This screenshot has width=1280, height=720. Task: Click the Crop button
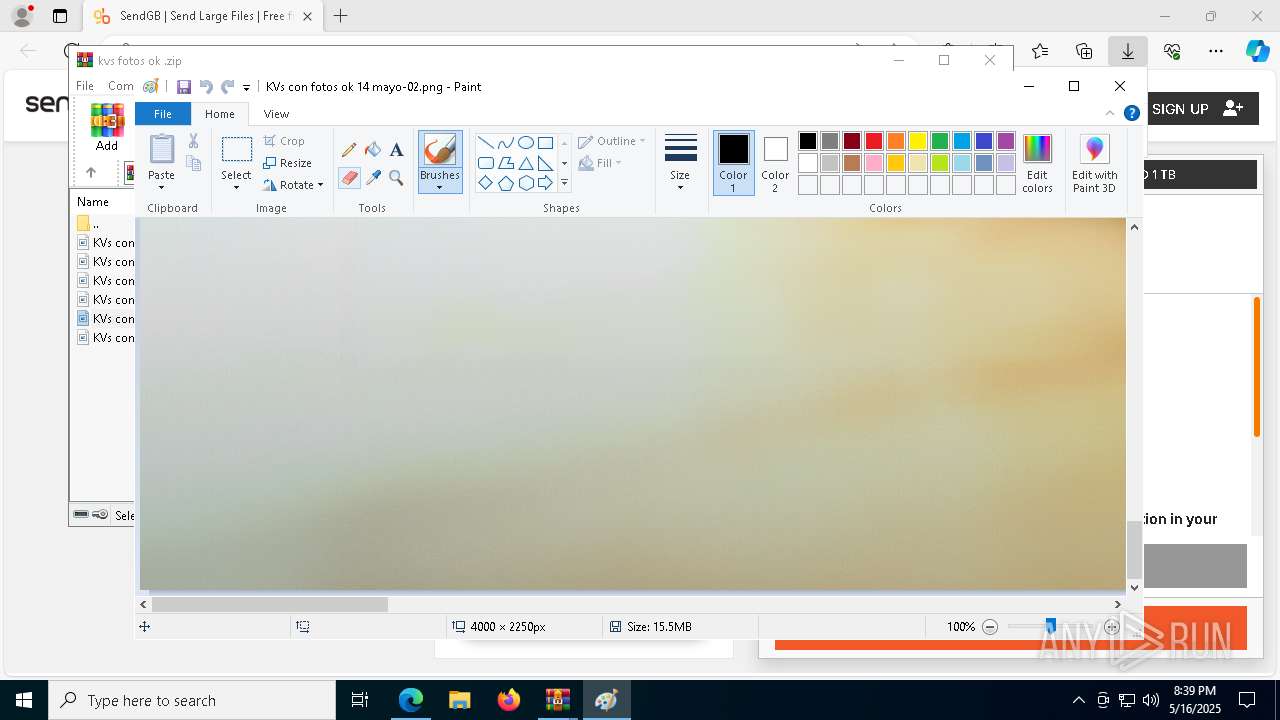coord(284,141)
